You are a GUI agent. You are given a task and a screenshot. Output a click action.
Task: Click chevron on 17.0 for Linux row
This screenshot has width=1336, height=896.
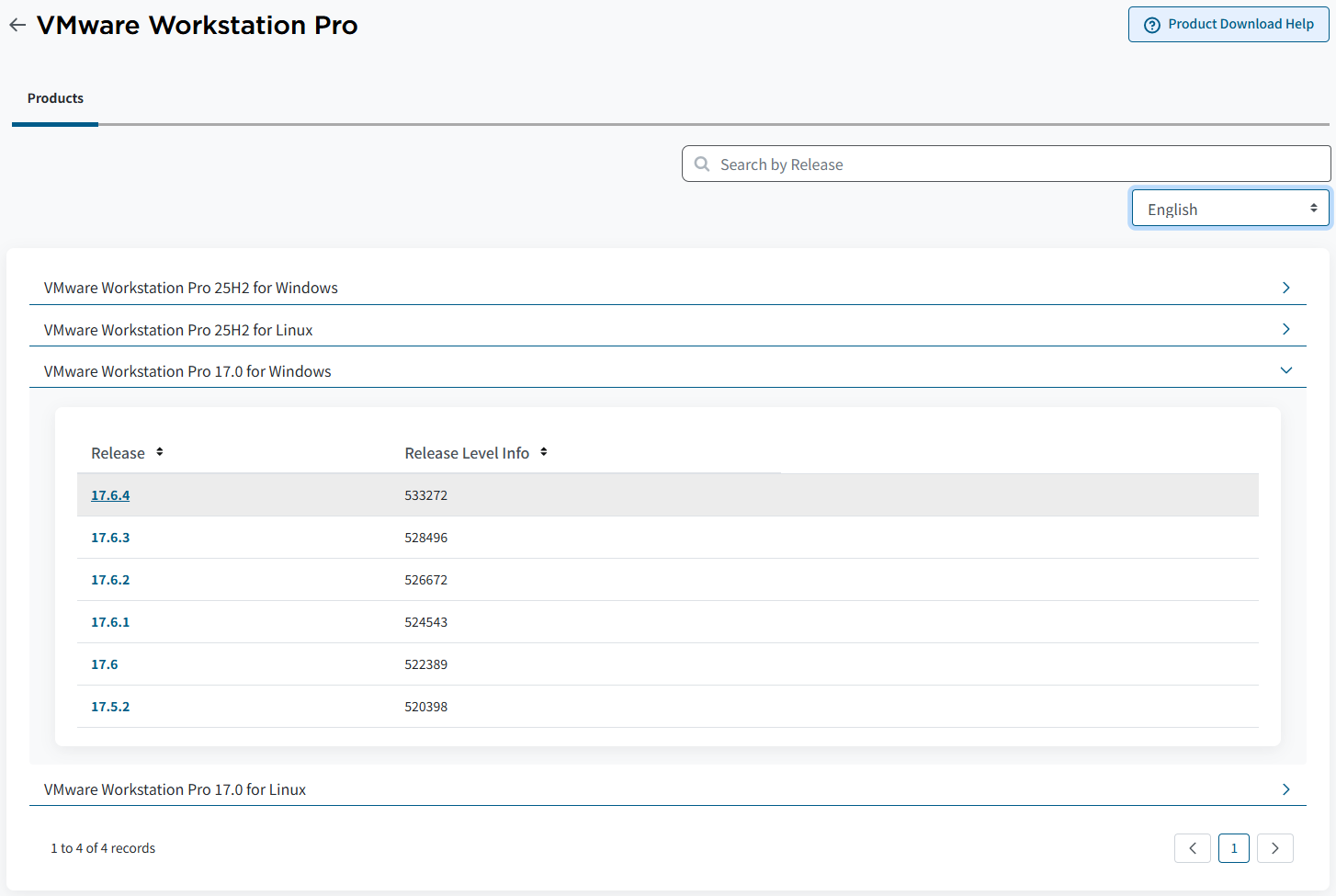1286,789
